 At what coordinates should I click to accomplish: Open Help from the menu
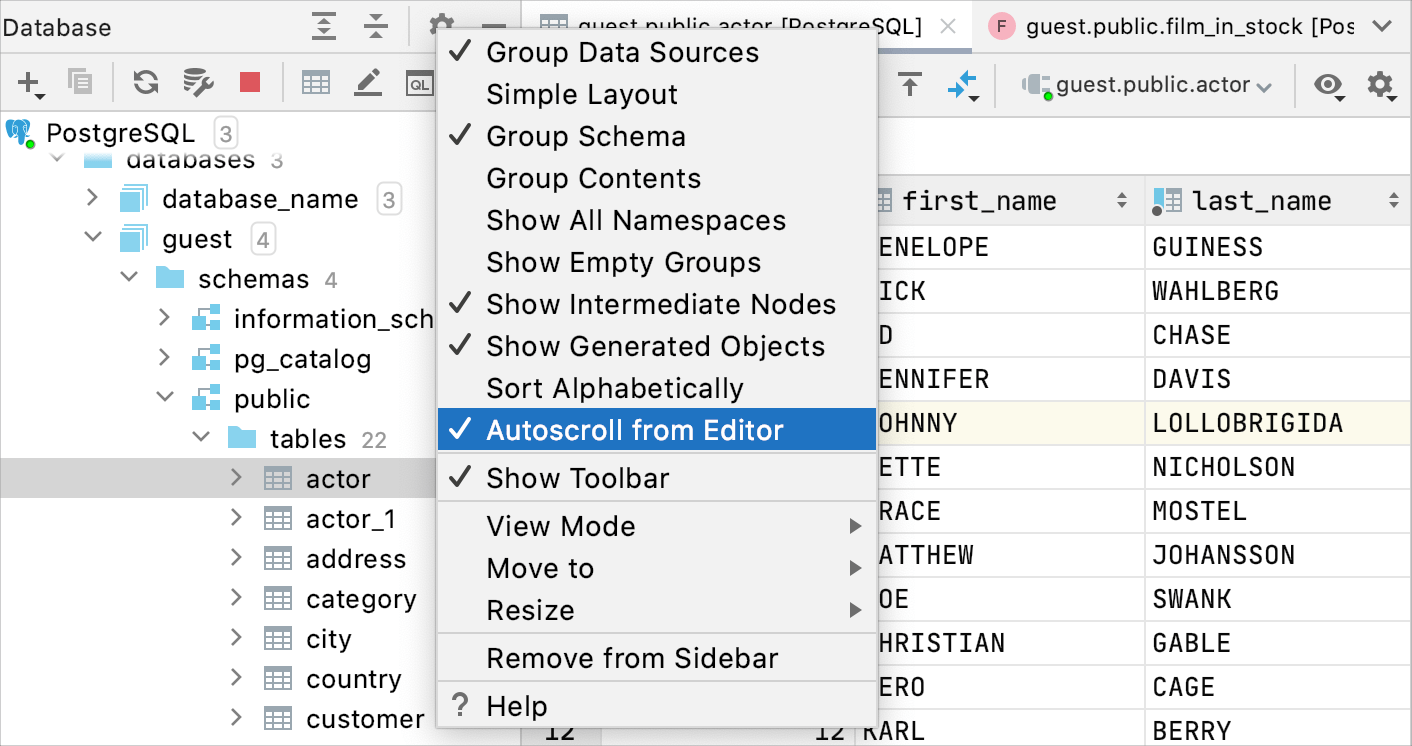click(x=516, y=706)
